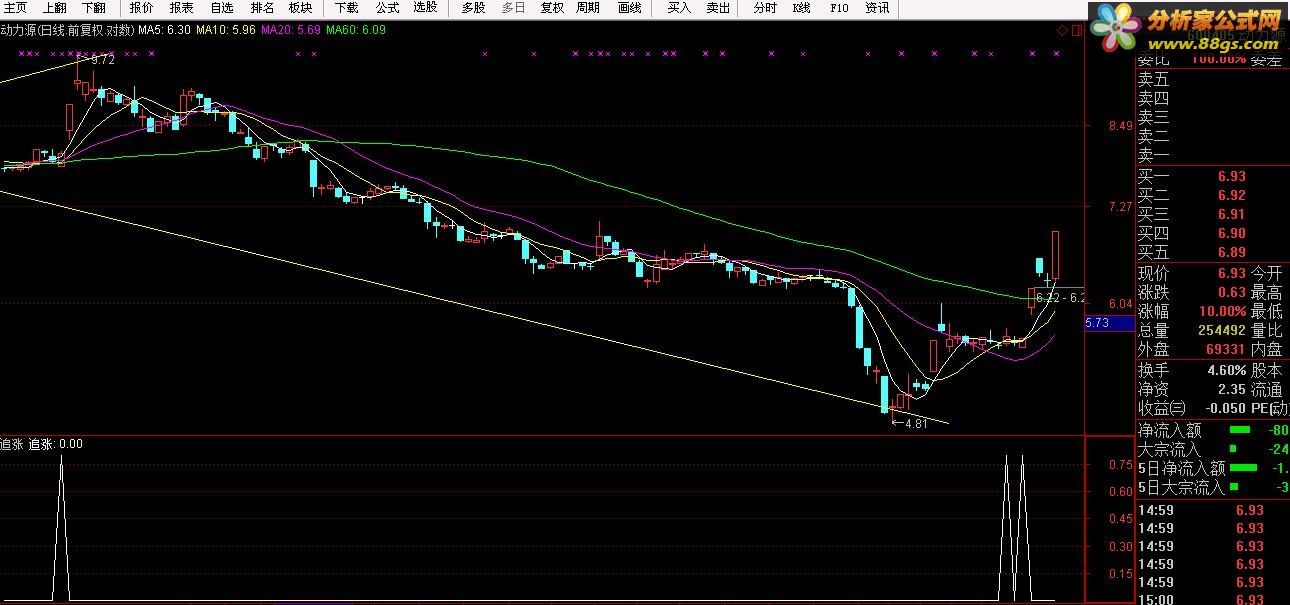The height and width of the screenshot is (605, 1290).
Task: Click the MA60: 6.09 indicator label
Action: coord(356,30)
